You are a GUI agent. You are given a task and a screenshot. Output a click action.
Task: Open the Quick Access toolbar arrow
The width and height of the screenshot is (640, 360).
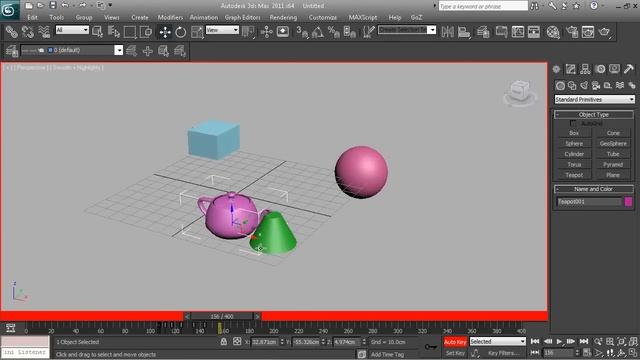[x=110, y=5]
